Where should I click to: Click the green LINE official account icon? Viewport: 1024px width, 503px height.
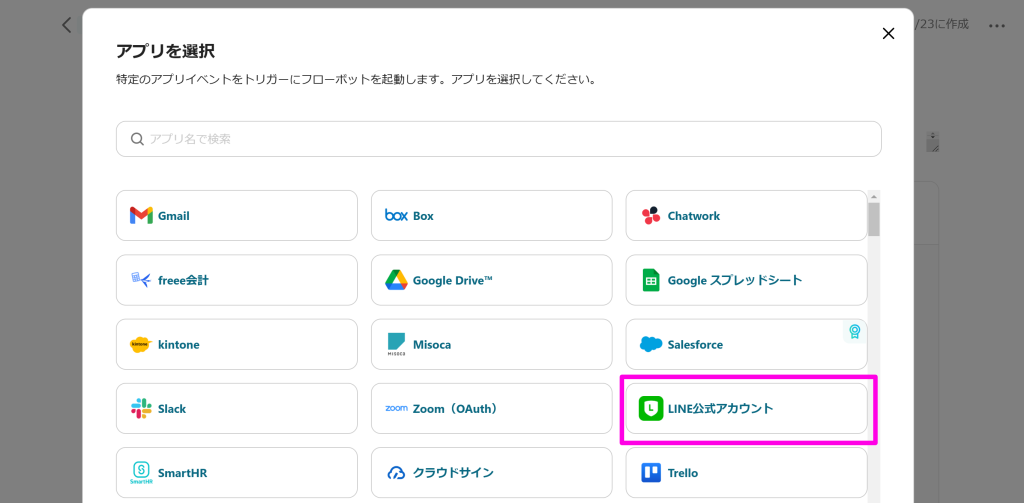(x=650, y=409)
